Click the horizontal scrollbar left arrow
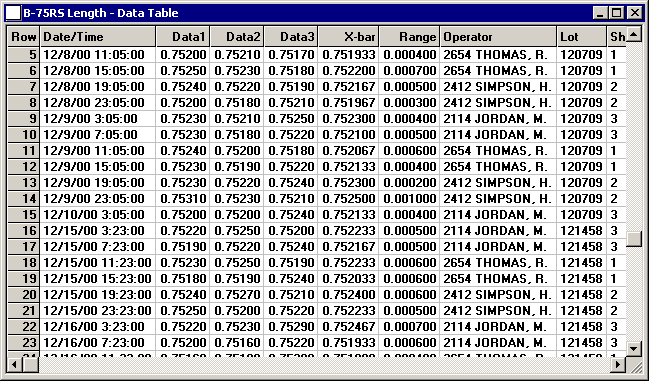This screenshot has width=649, height=381. point(15,364)
